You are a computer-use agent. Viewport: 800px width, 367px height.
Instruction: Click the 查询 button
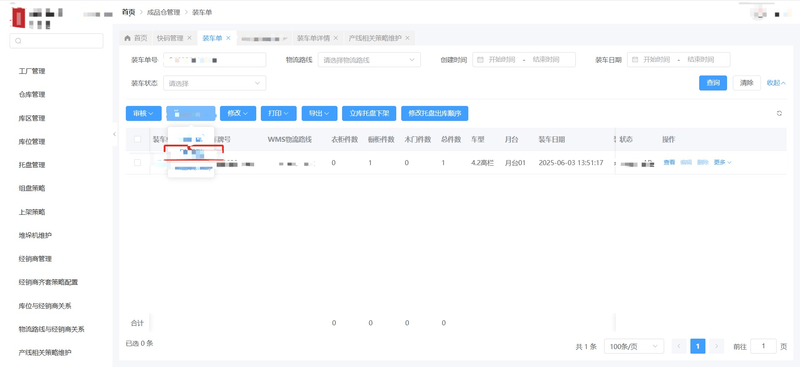713,83
